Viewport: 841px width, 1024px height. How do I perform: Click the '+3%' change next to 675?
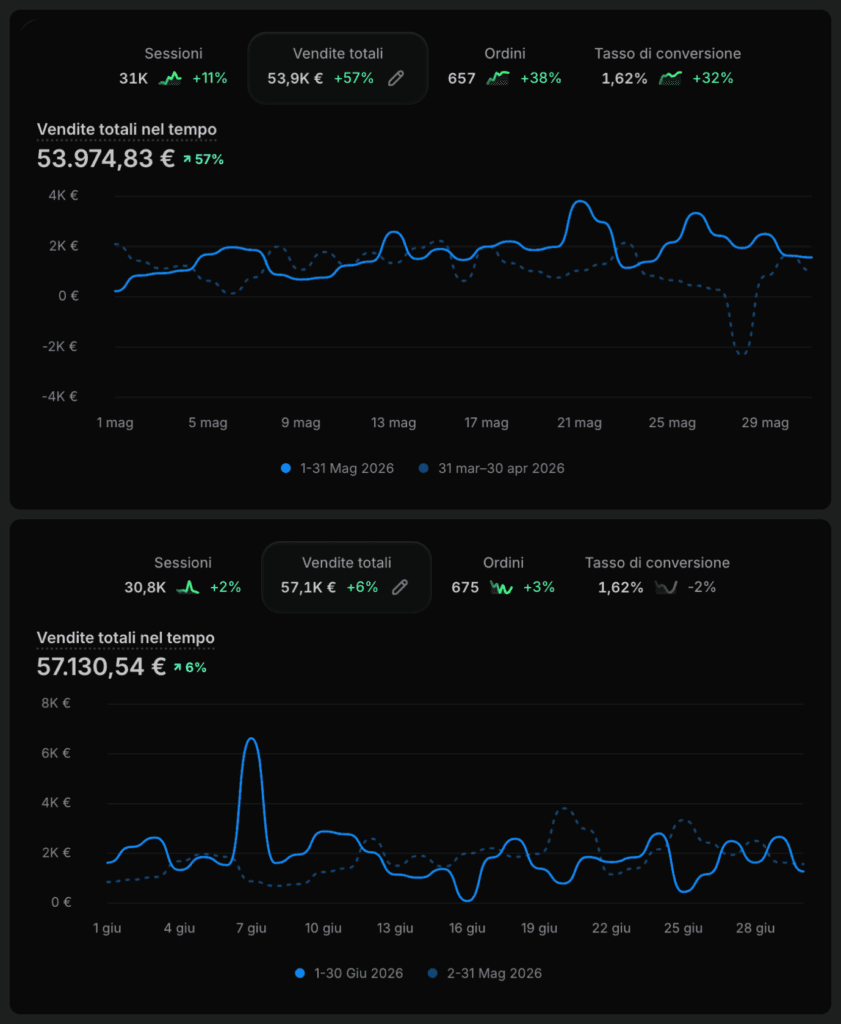click(539, 587)
